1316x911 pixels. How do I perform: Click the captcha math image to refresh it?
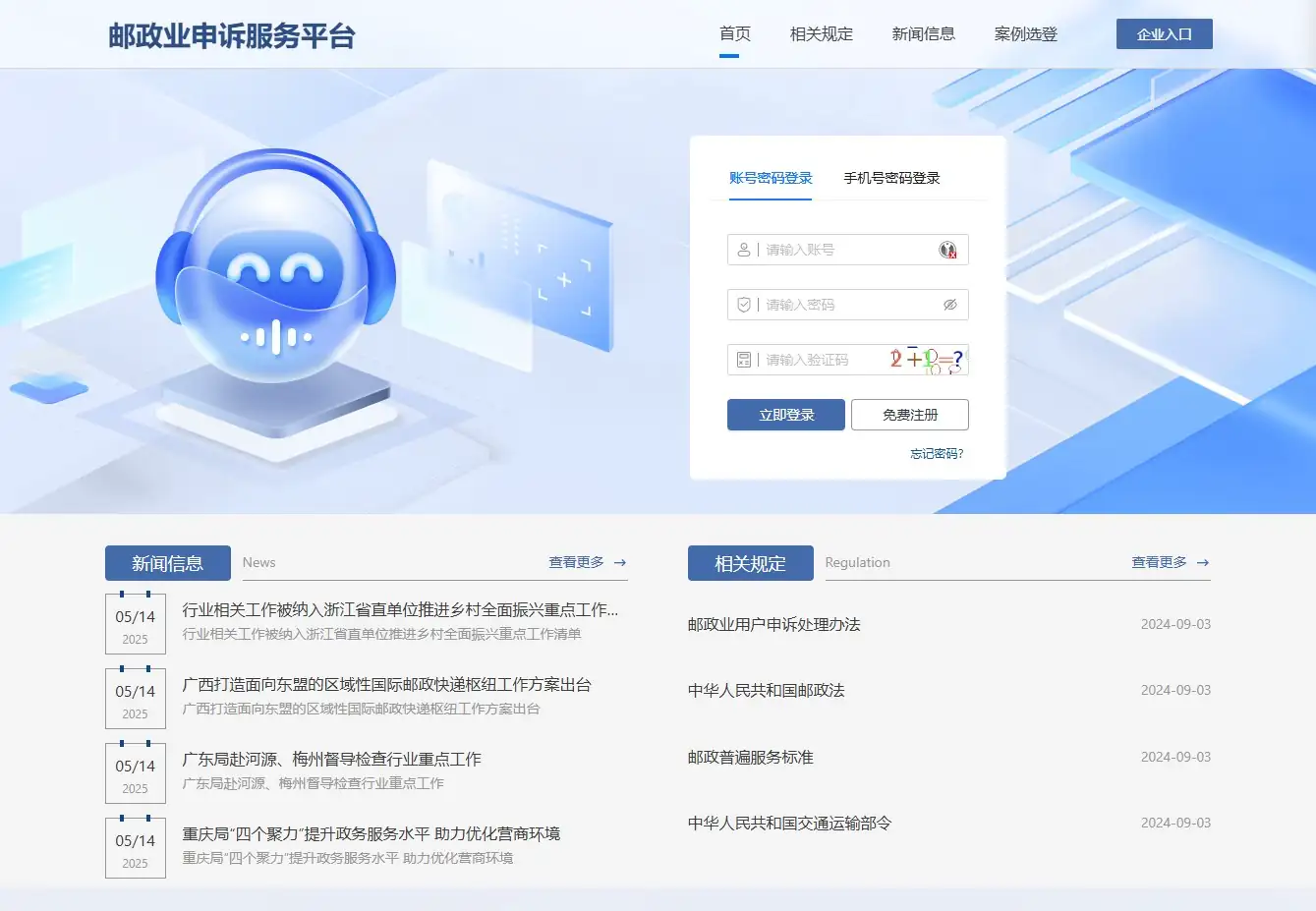924,359
